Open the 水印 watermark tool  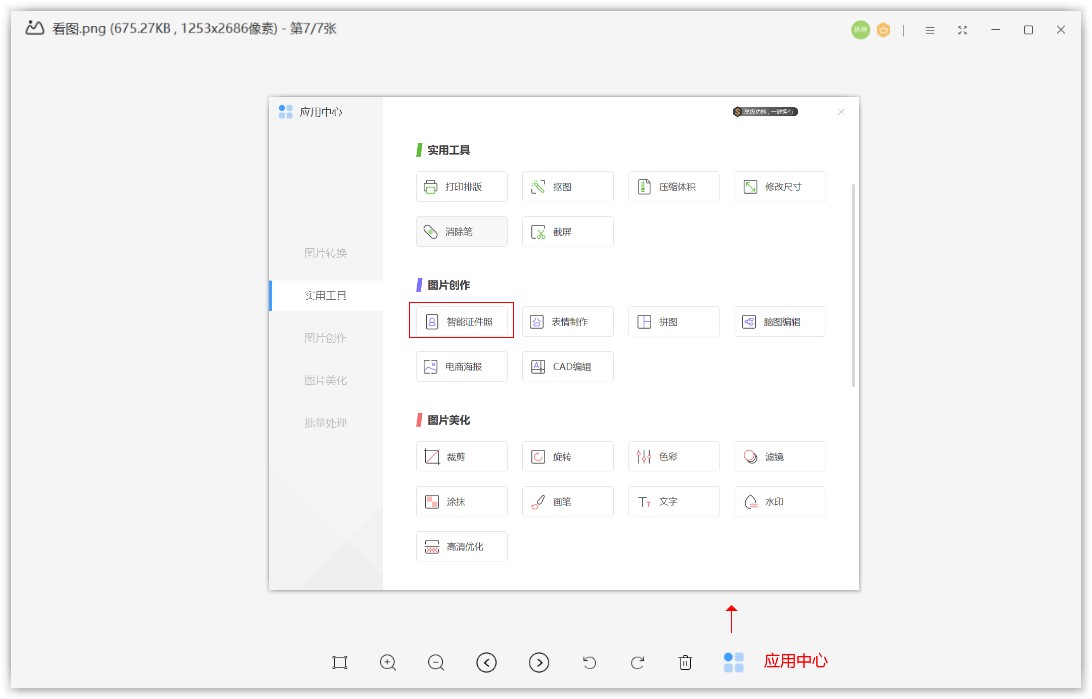click(780, 501)
